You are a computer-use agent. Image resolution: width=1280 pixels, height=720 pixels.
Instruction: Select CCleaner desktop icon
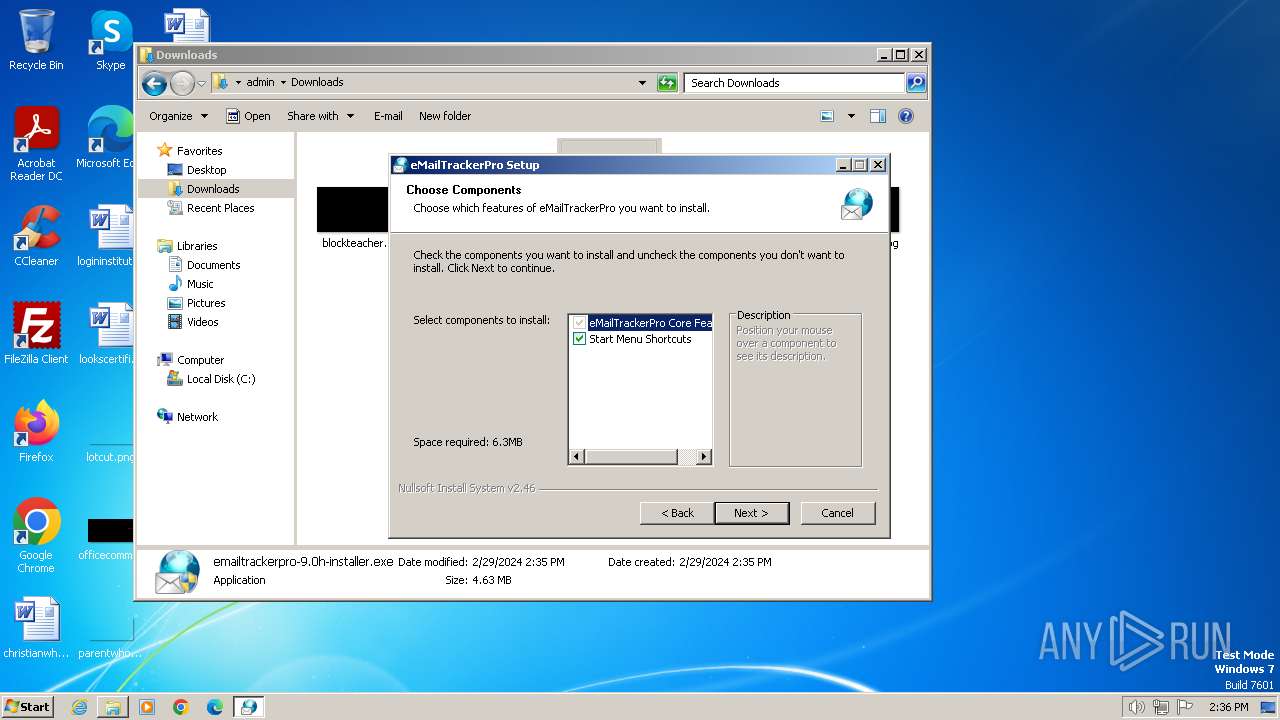click(x=36, y=236)
